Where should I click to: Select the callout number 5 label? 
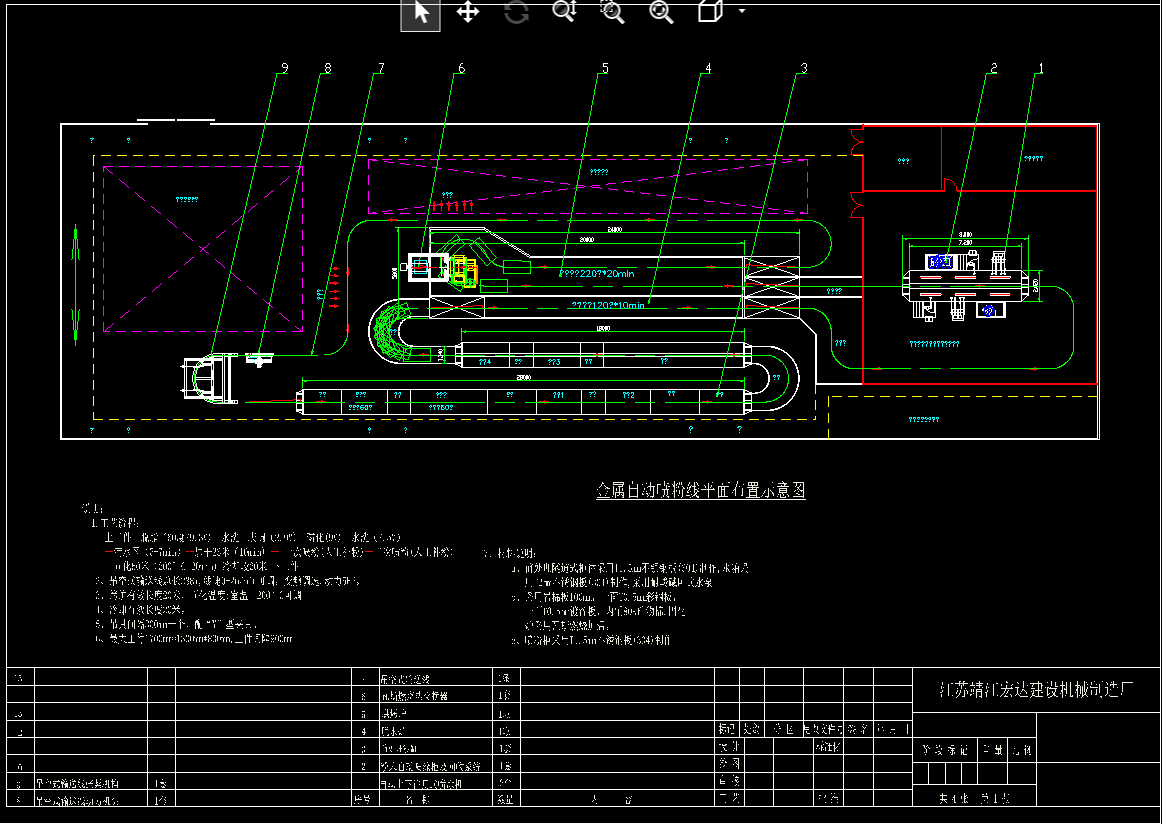click(x=605, y=68)
